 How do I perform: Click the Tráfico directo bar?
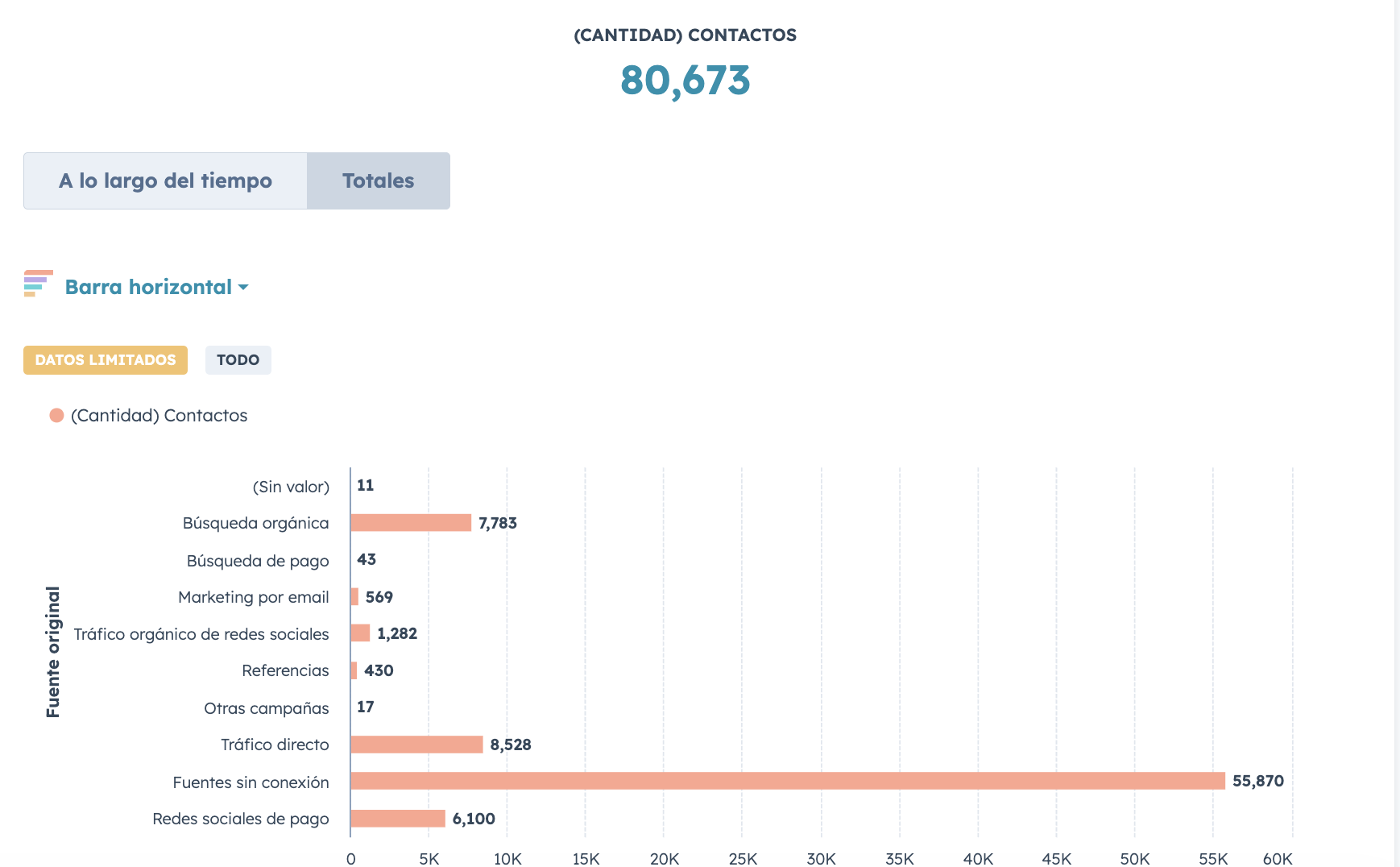point(417,745)
